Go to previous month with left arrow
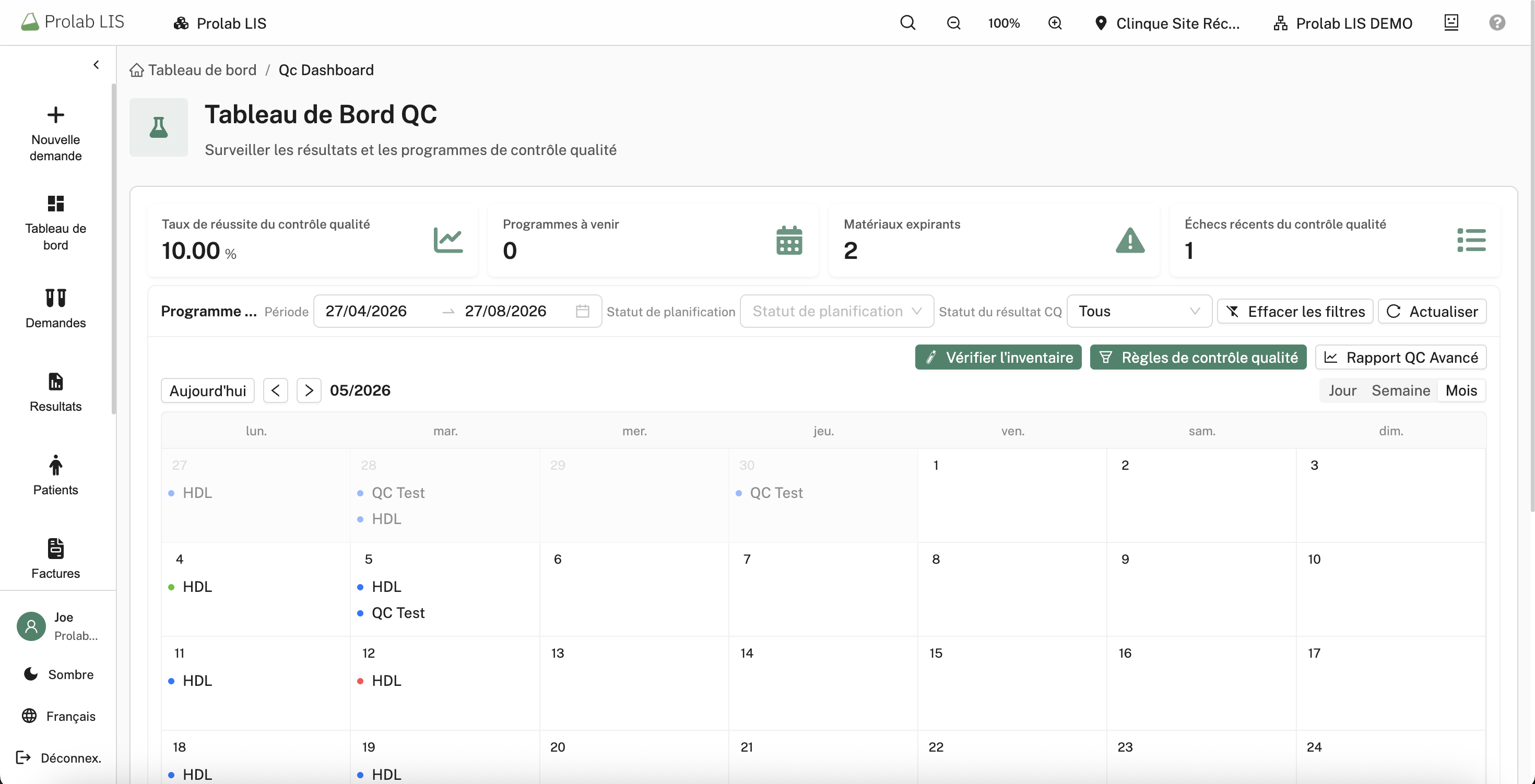 (275, 390)
